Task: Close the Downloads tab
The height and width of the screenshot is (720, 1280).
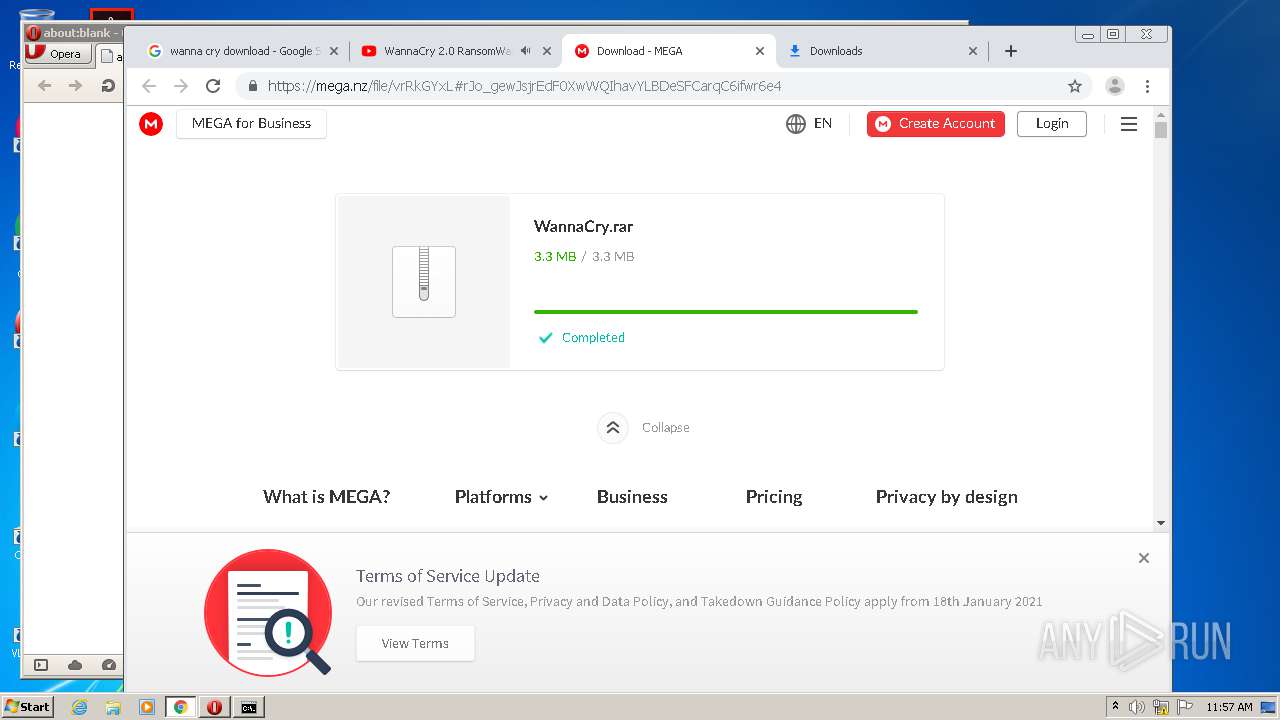Action: (x=973, y=51)
